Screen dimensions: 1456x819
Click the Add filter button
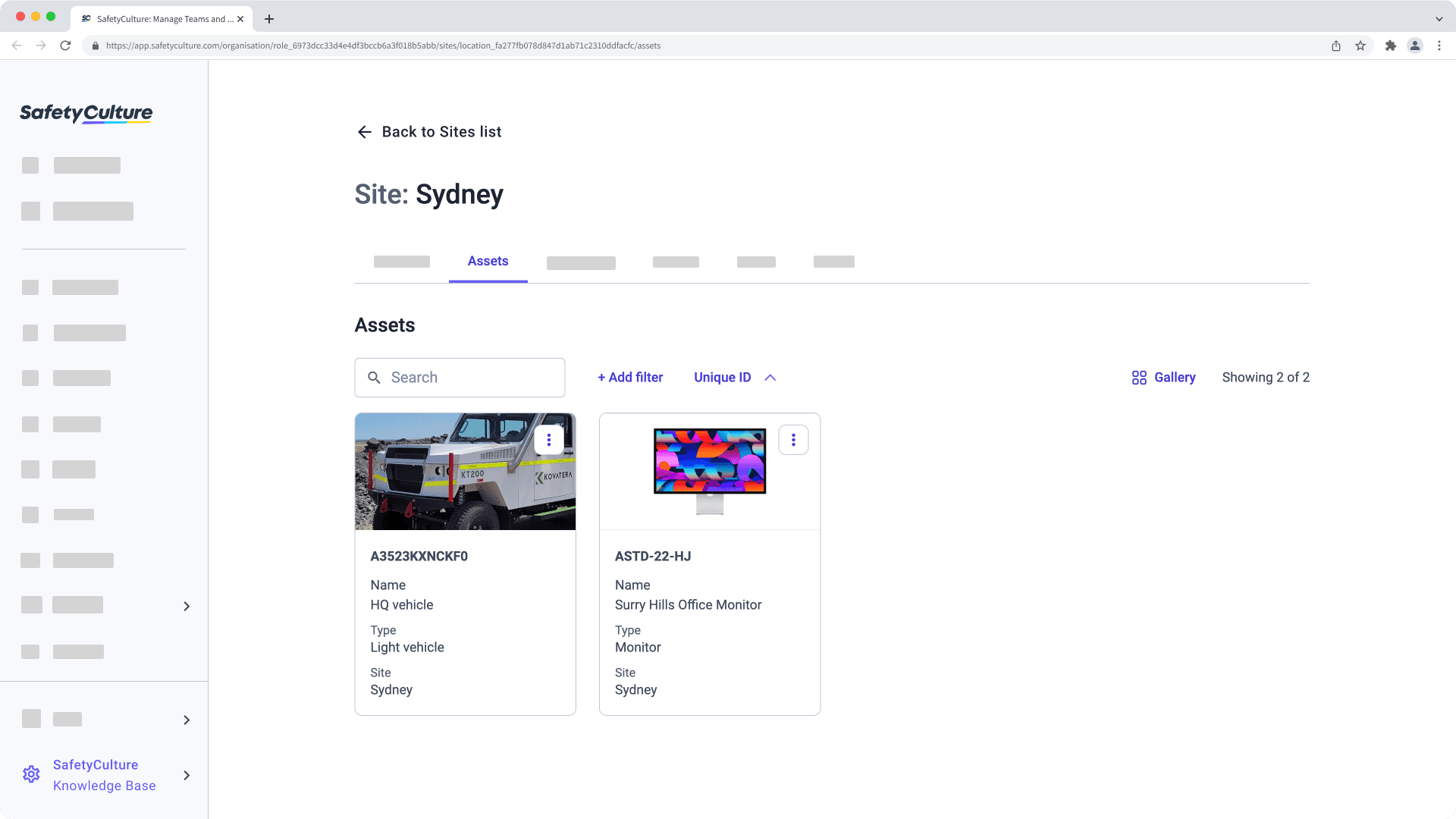point(630,377)
